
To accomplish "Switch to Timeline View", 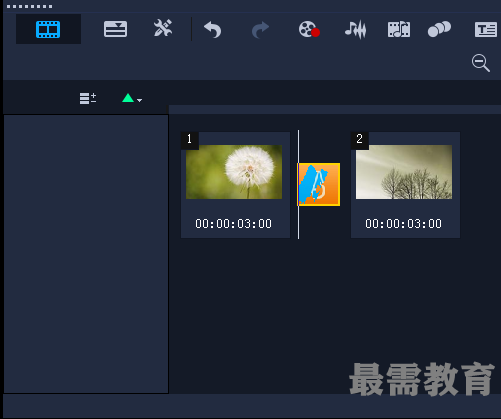I will click(x=115, y=29).
